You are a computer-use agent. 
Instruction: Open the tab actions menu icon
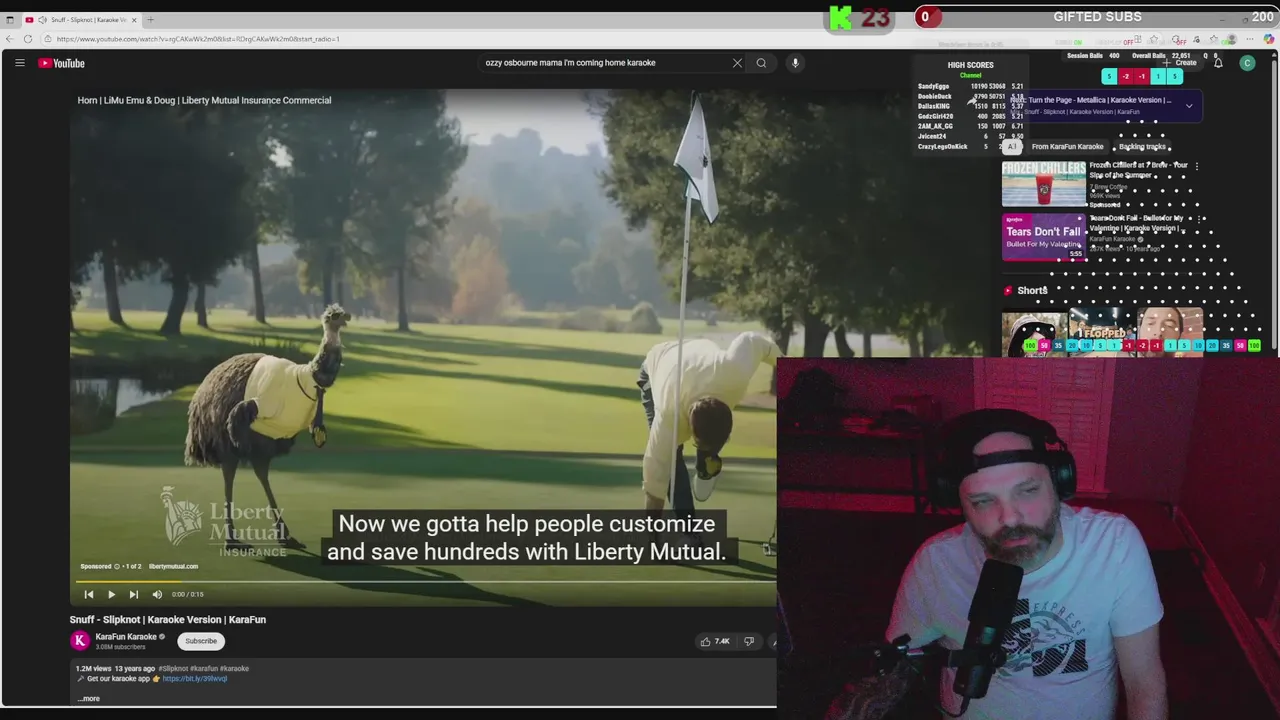click(x=9, y=20)
